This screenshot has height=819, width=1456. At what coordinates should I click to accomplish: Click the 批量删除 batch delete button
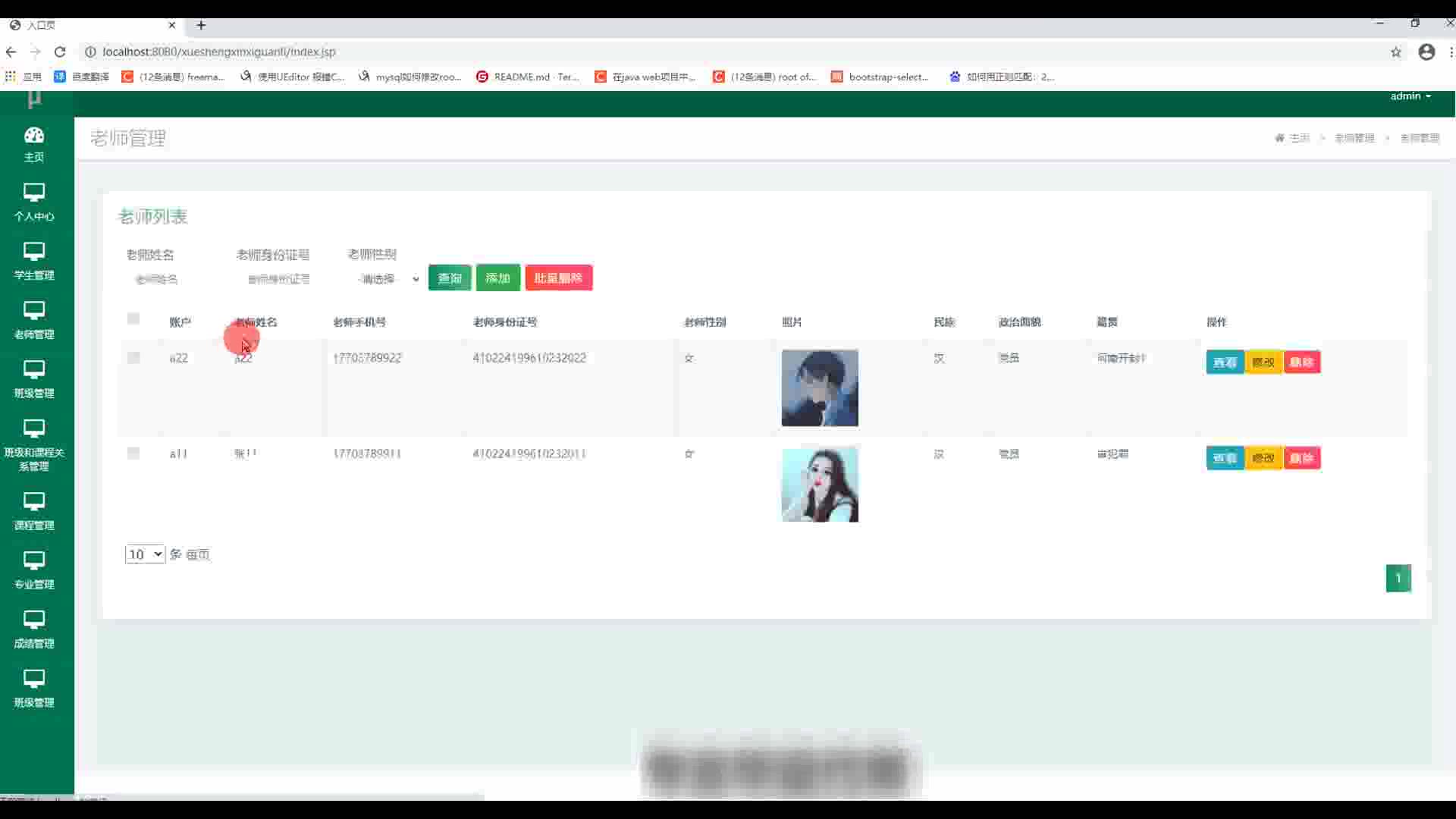click(559, 278)
